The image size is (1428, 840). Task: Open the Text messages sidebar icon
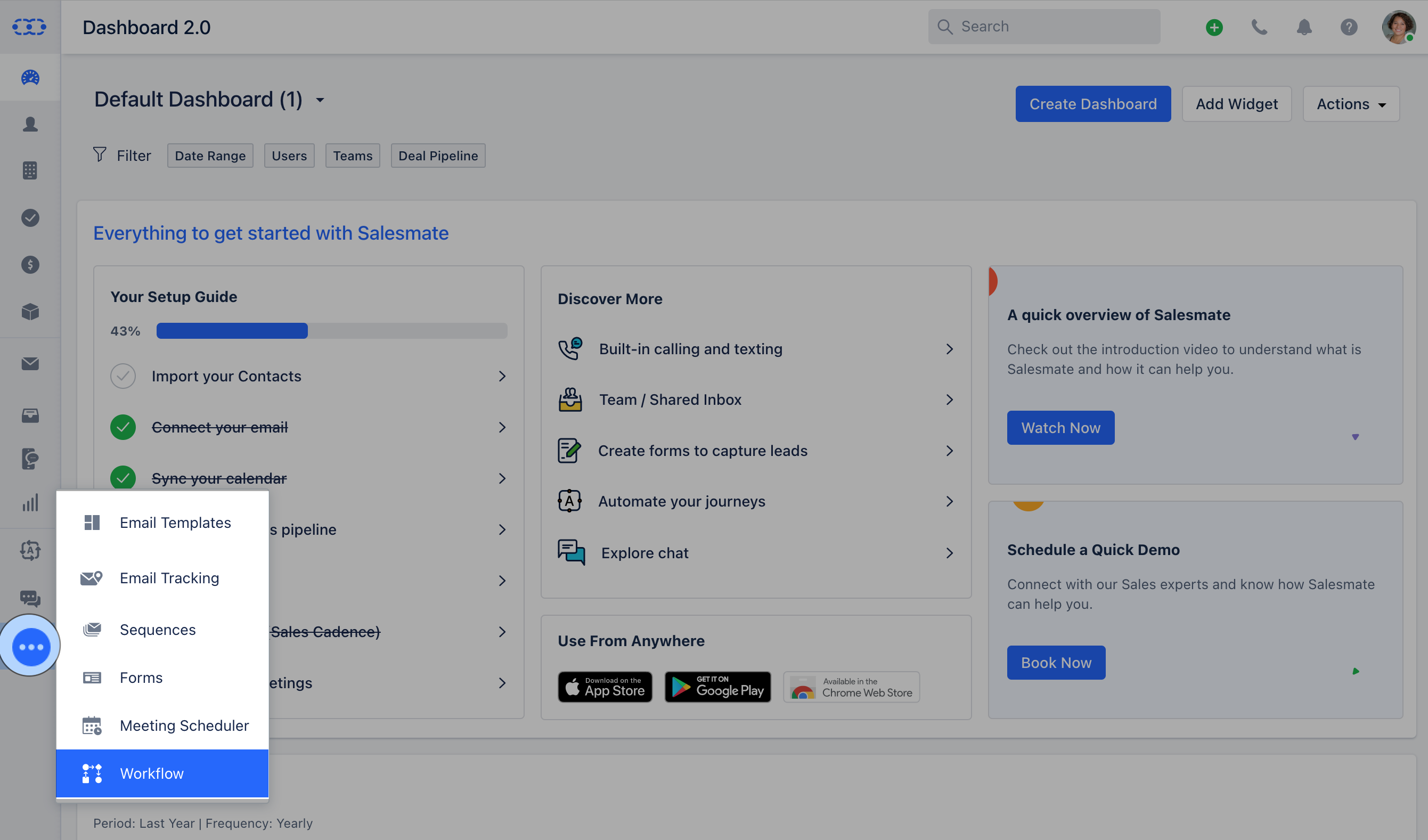pyautogui.click(x=30, y=459)
